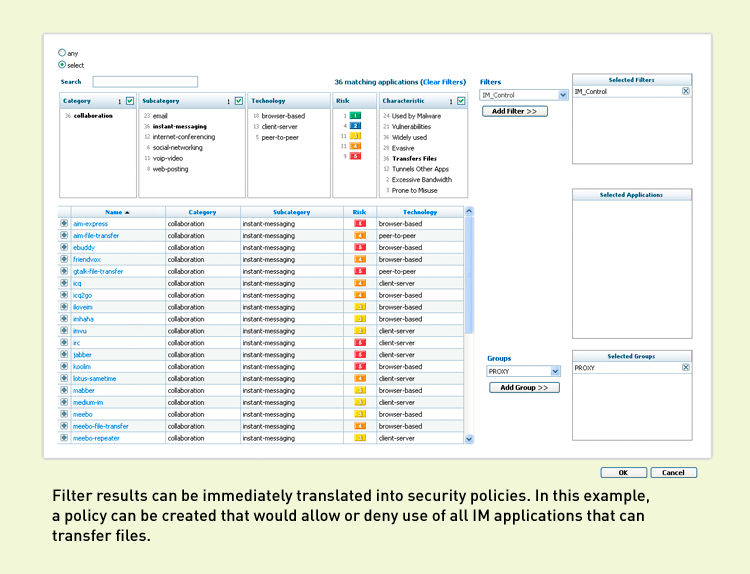Add icq2go using its plus icon
Screen dimensions: 750x574
point(64,295)
